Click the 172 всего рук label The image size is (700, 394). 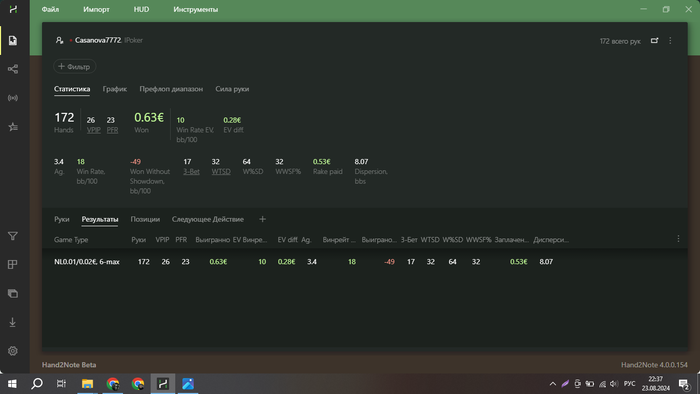620,41
